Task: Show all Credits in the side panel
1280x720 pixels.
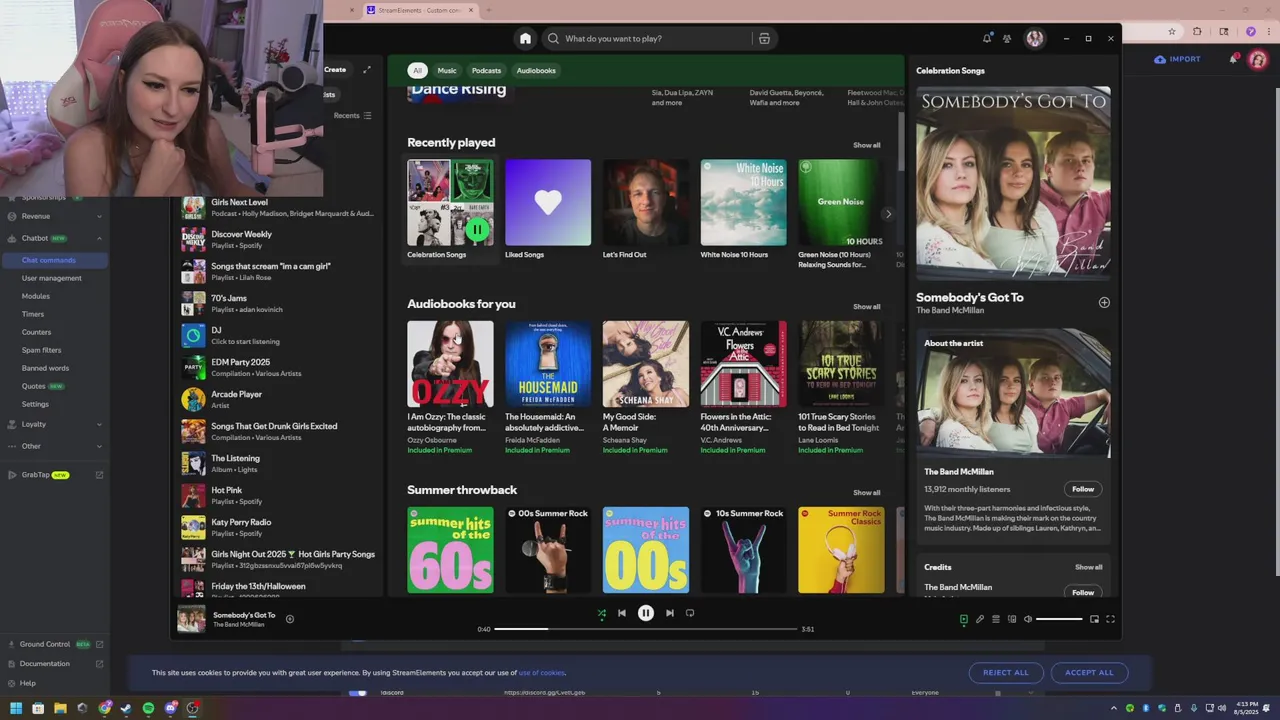Action: (1089, 567)
